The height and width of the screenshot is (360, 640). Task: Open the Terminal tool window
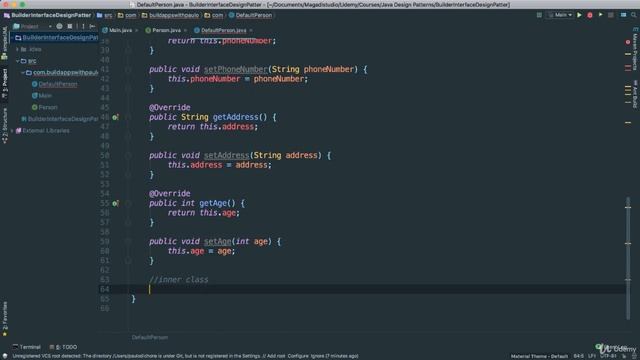click(27, 347)
